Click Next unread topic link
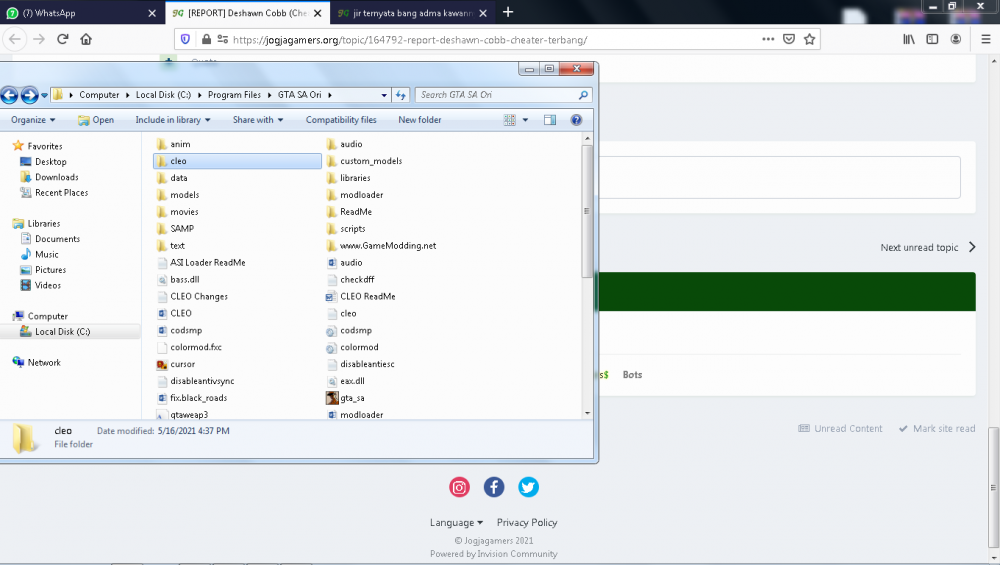Viewport: 1000px width, 565px height. pyautogui.click(x=928, y=247)
